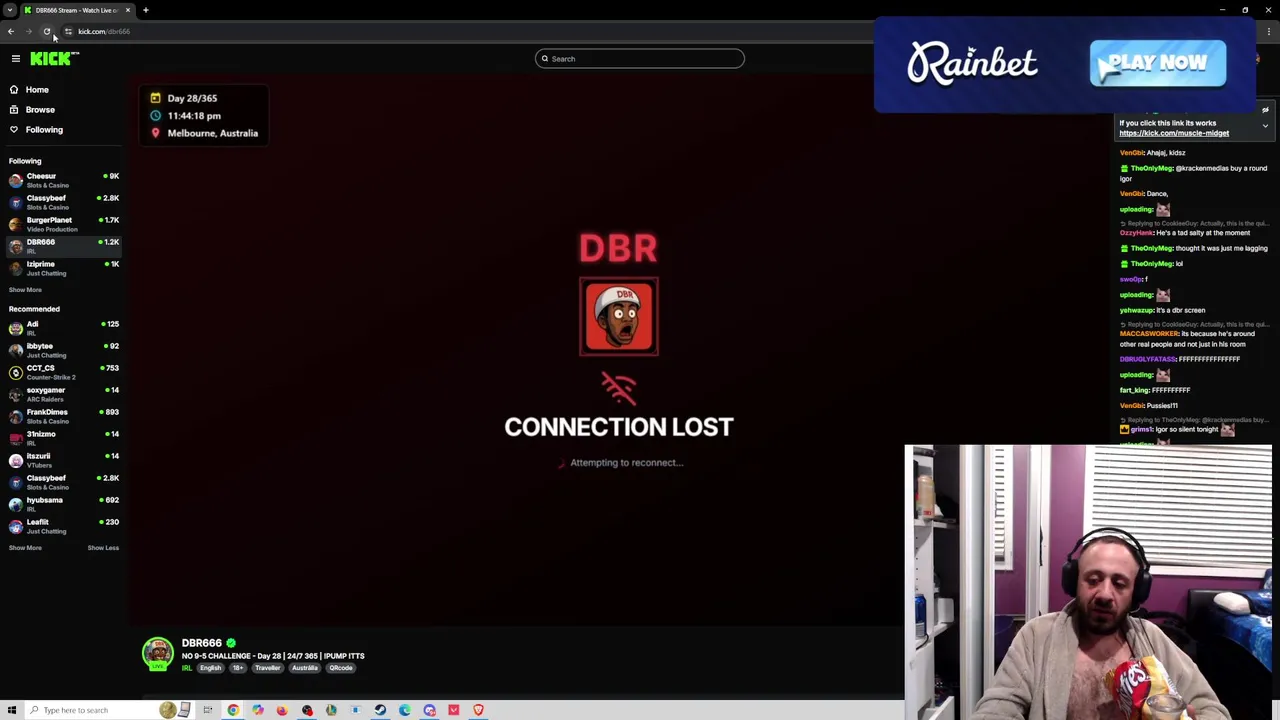Viewport: 1280px width, 720px height.
Task: Open the site information icon beside the URL
Action: click(x=68, y=31)
